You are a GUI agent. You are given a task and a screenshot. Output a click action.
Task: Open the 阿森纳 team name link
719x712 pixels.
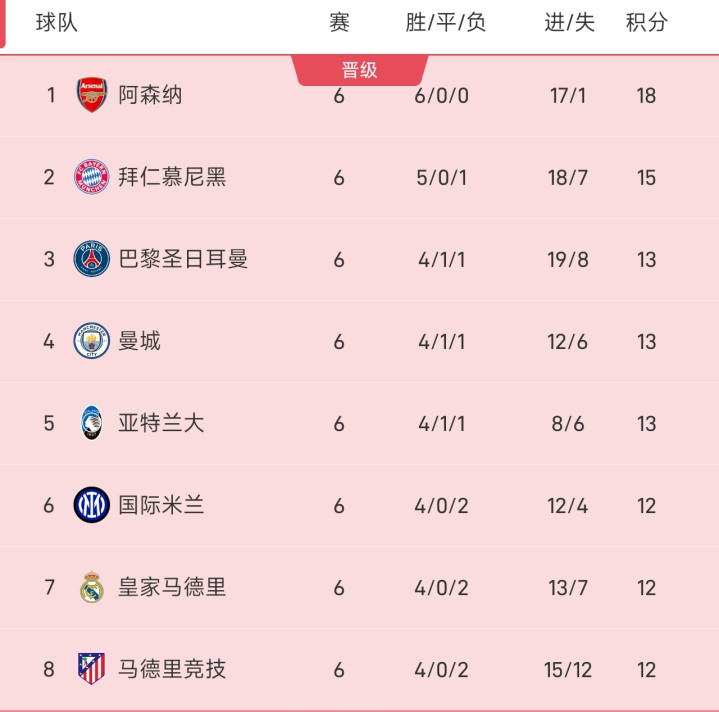tap(150, 95)
